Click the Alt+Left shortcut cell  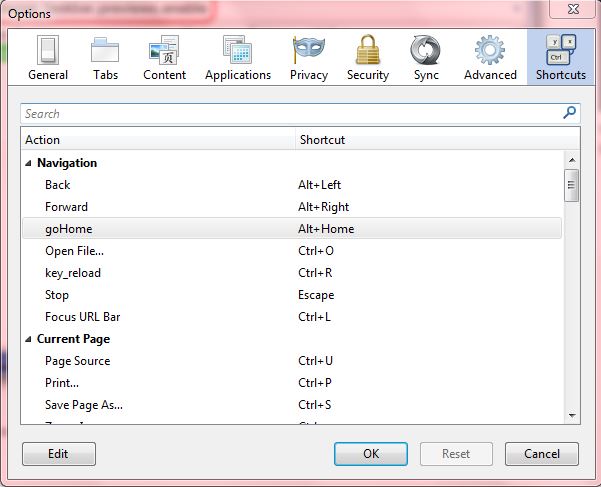pyautogui.click(x=319, y=185)
